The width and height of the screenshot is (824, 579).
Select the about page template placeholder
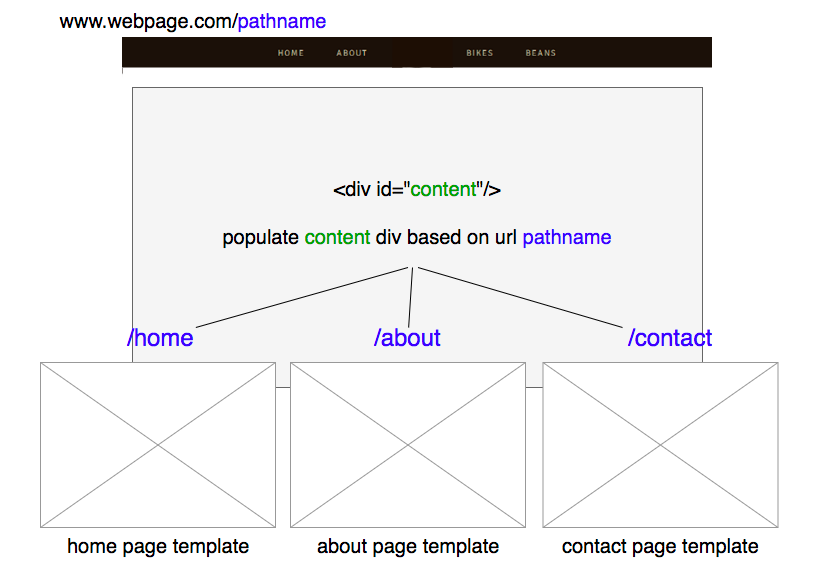[x=408, y=445]
